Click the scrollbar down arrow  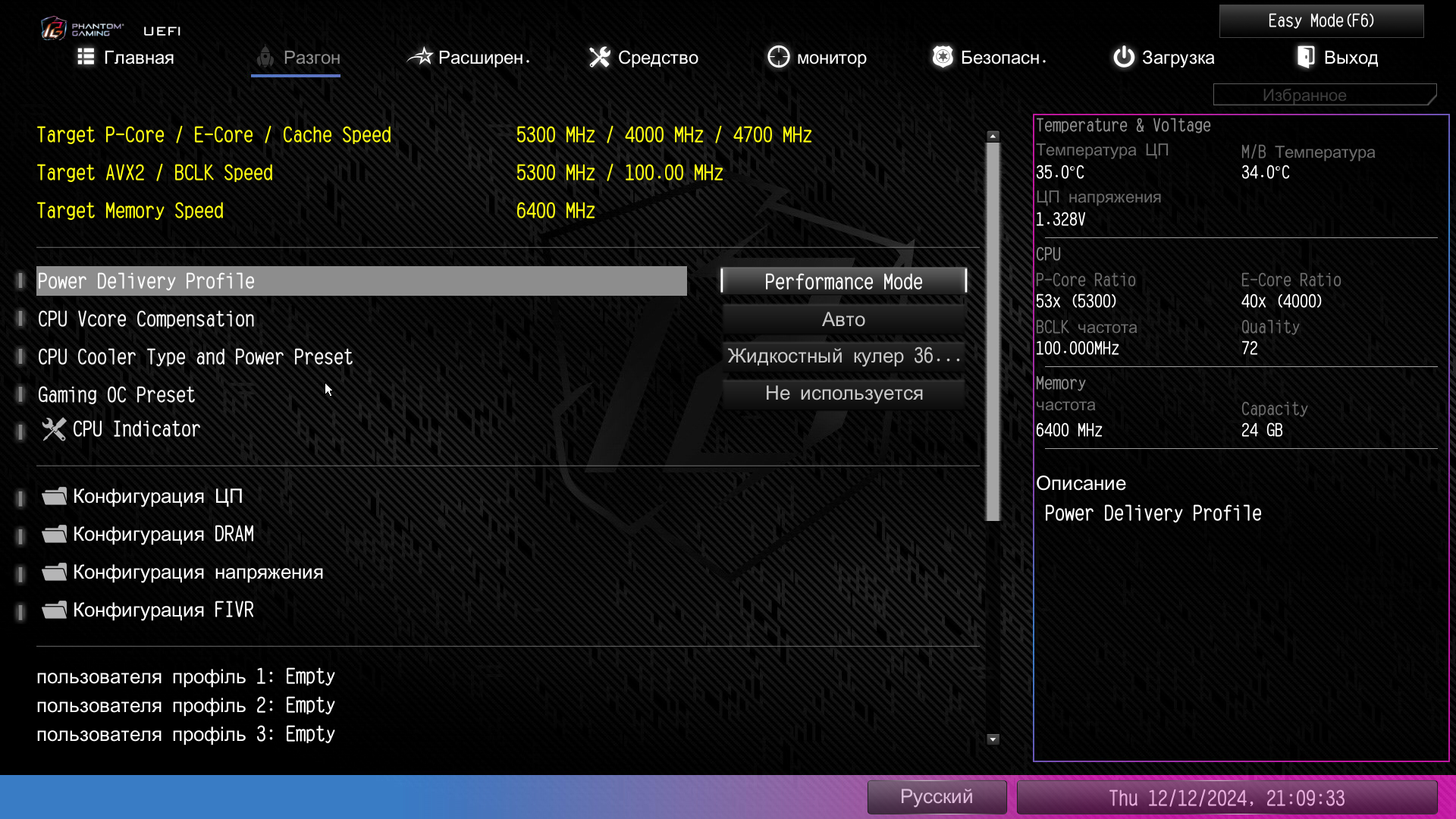click(993, 739)
